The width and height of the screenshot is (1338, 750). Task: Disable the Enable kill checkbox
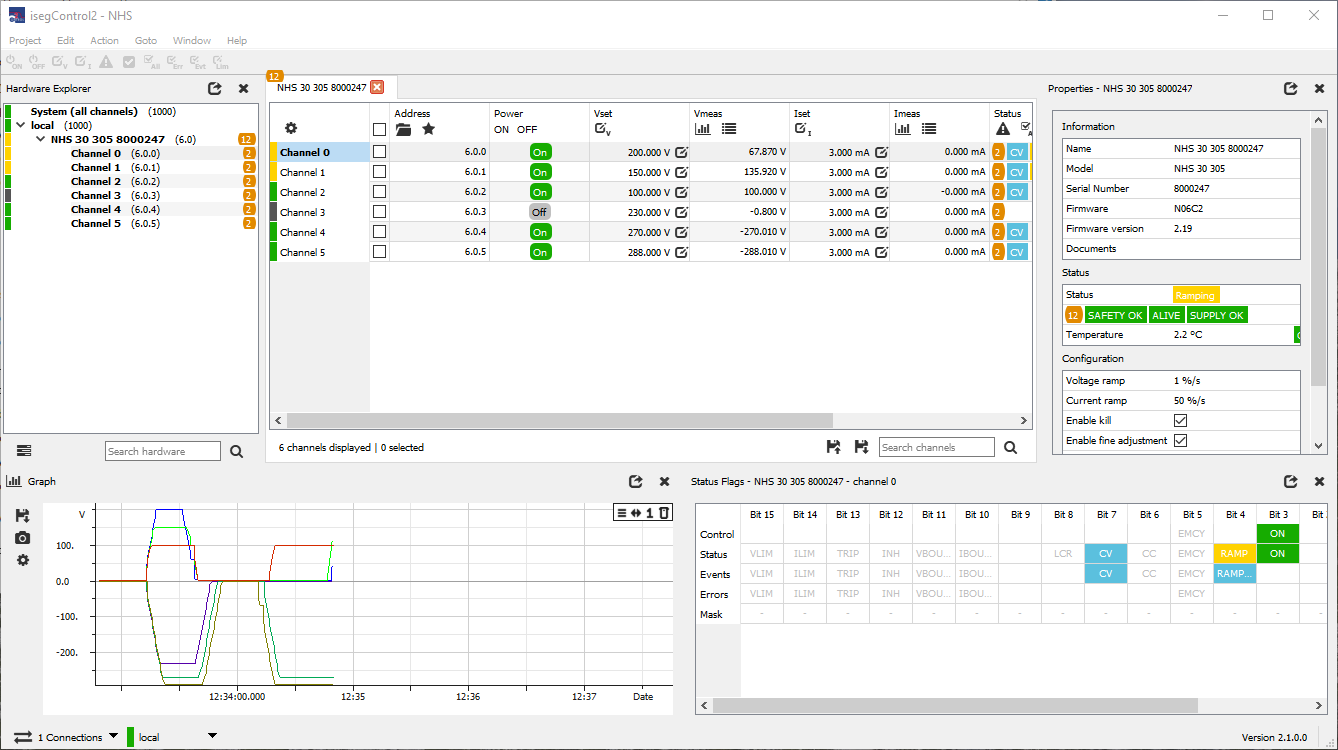(x=1180, y=420)
